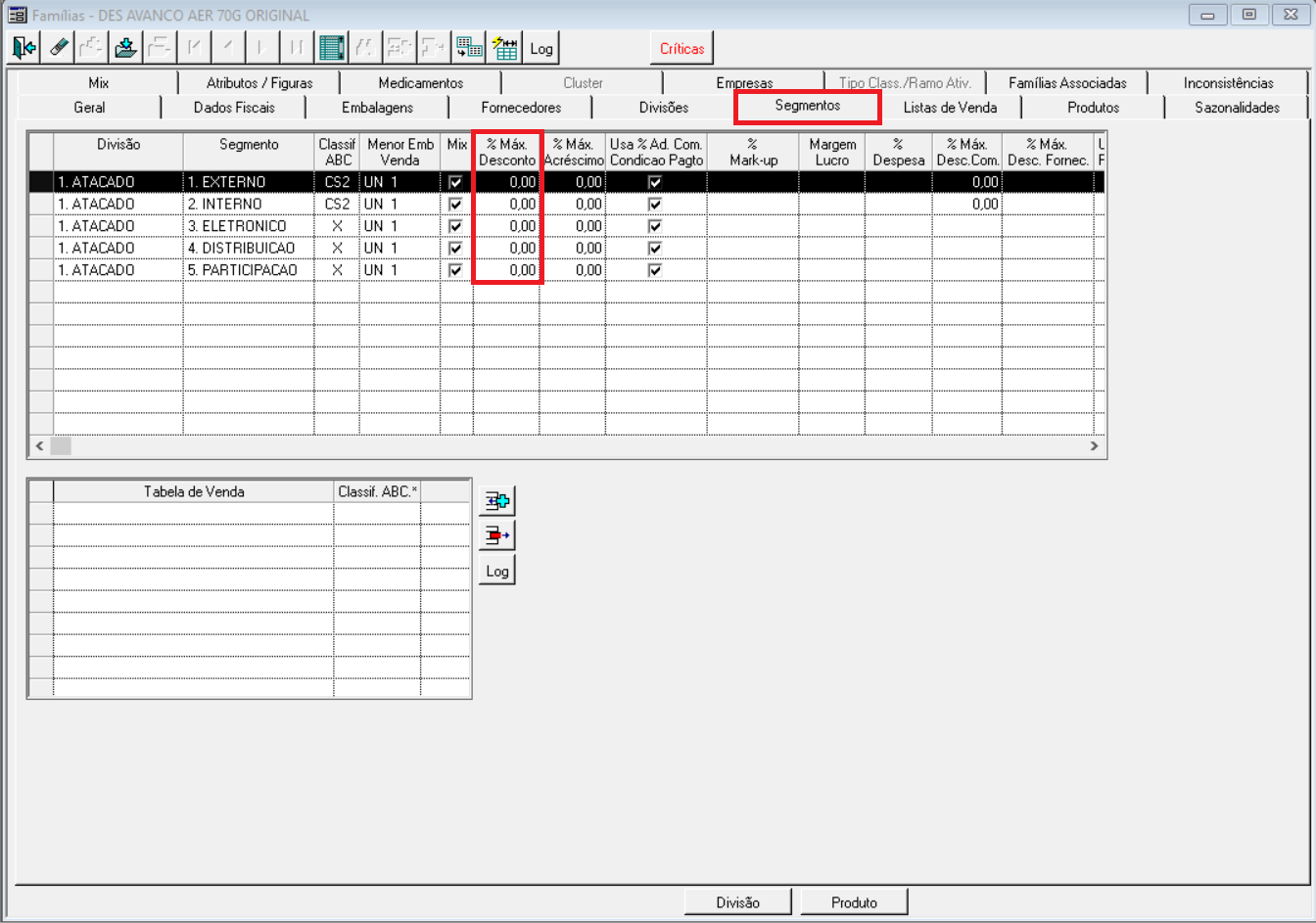The width and height of the screenshot is (1316, 923).
Task: Open the Famílias Associadas tab
Action: (x=1067, y=83)
